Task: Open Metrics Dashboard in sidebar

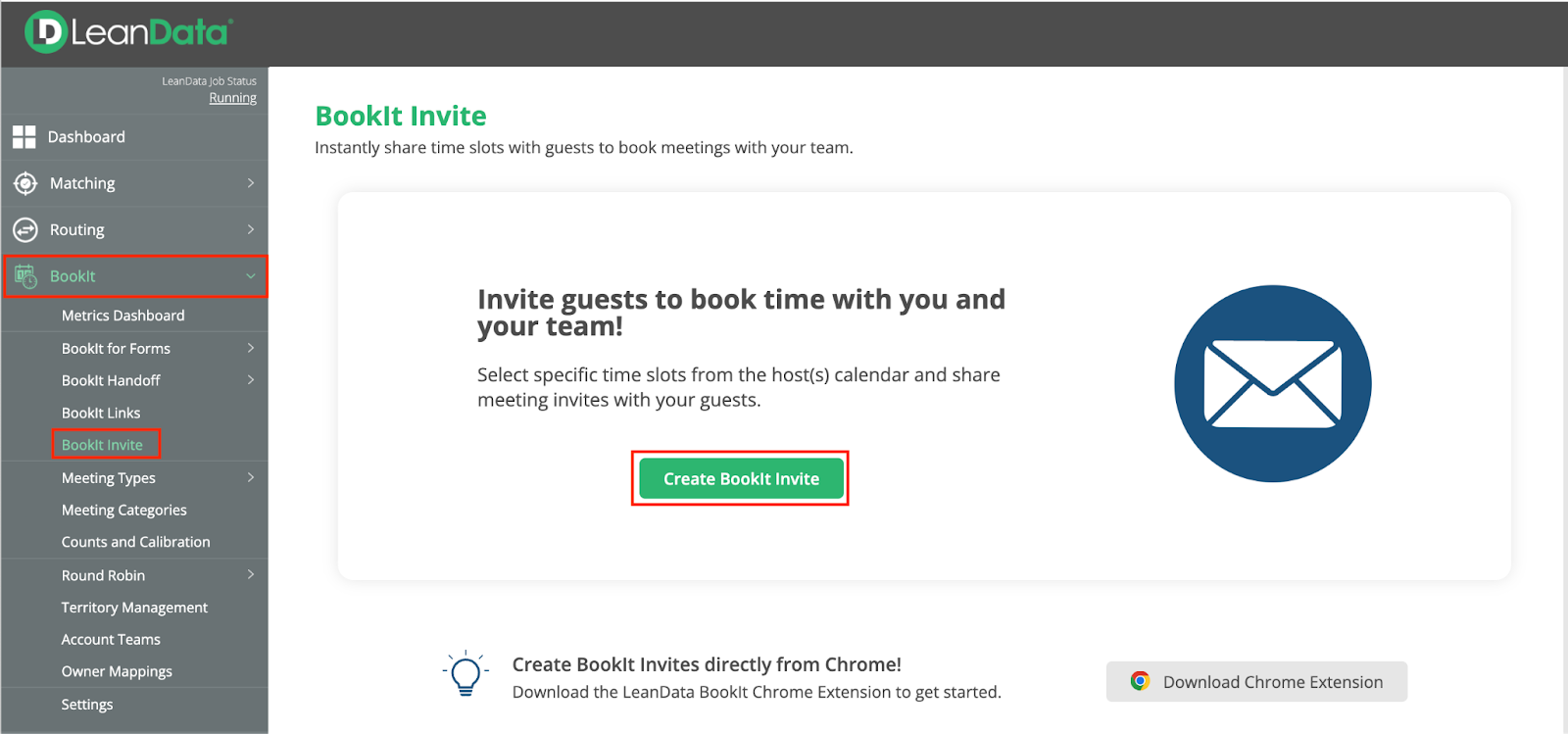Action: (x=122, y=316)
